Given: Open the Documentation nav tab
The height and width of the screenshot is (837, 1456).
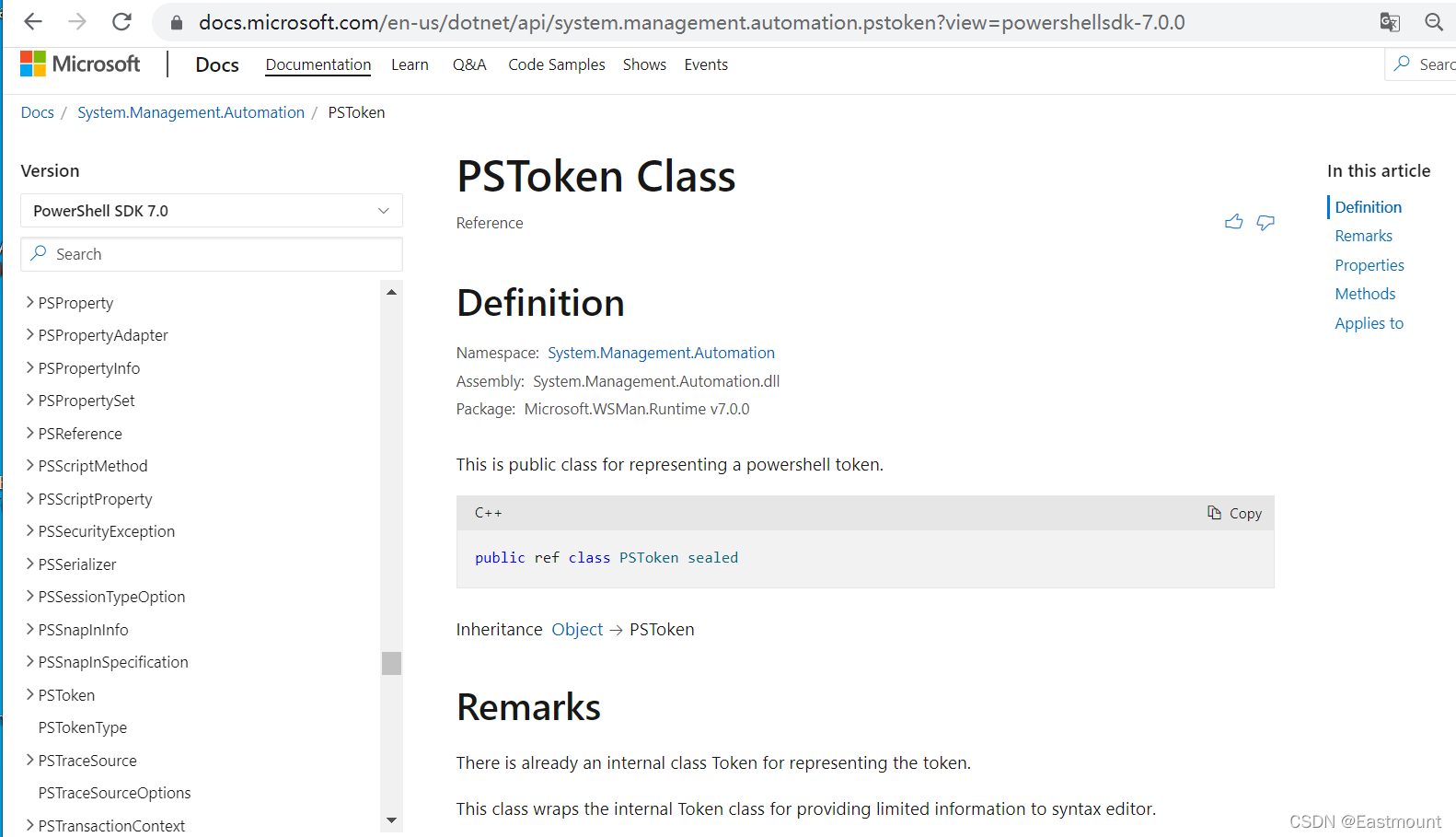Looking at the screenshot, I should (318, 64).
